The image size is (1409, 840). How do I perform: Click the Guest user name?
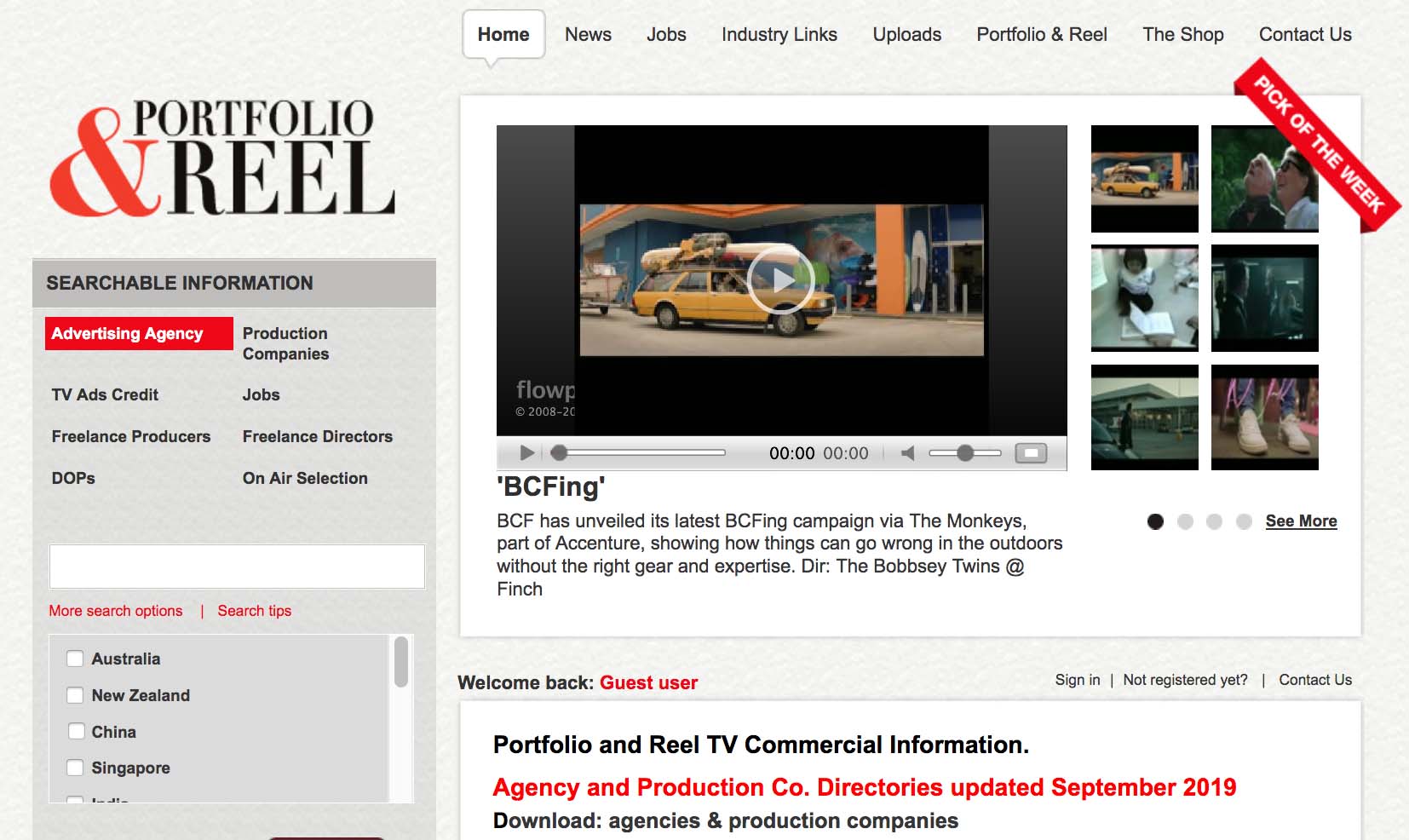tap(648, 683)
